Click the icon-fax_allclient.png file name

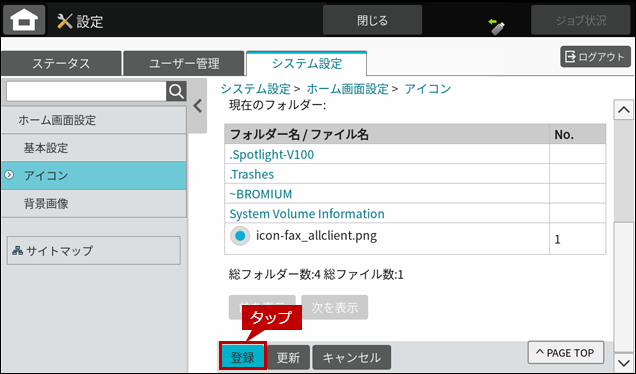coord(316,236)
